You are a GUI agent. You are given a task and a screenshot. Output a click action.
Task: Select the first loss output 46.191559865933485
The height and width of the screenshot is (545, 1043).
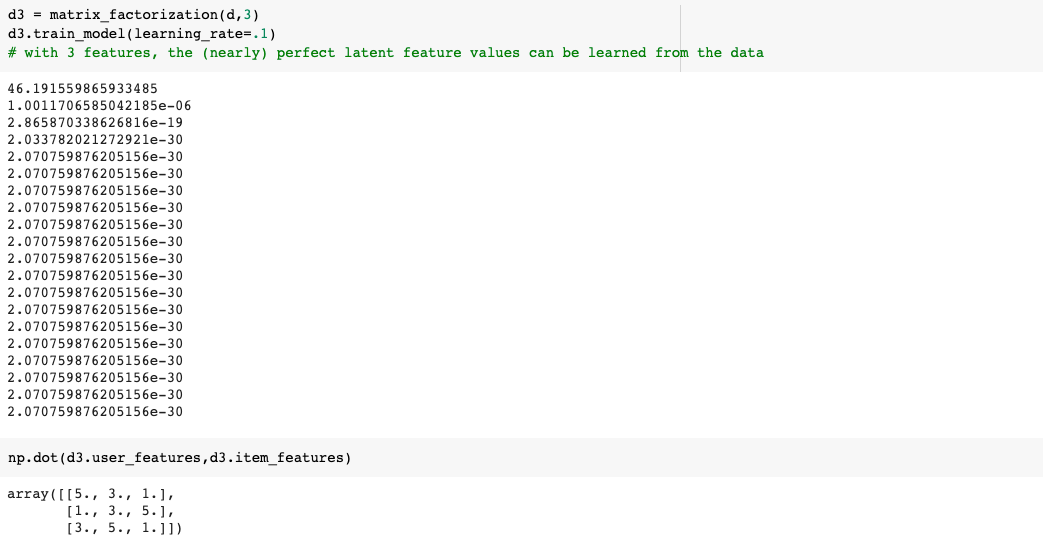[82, 88]
